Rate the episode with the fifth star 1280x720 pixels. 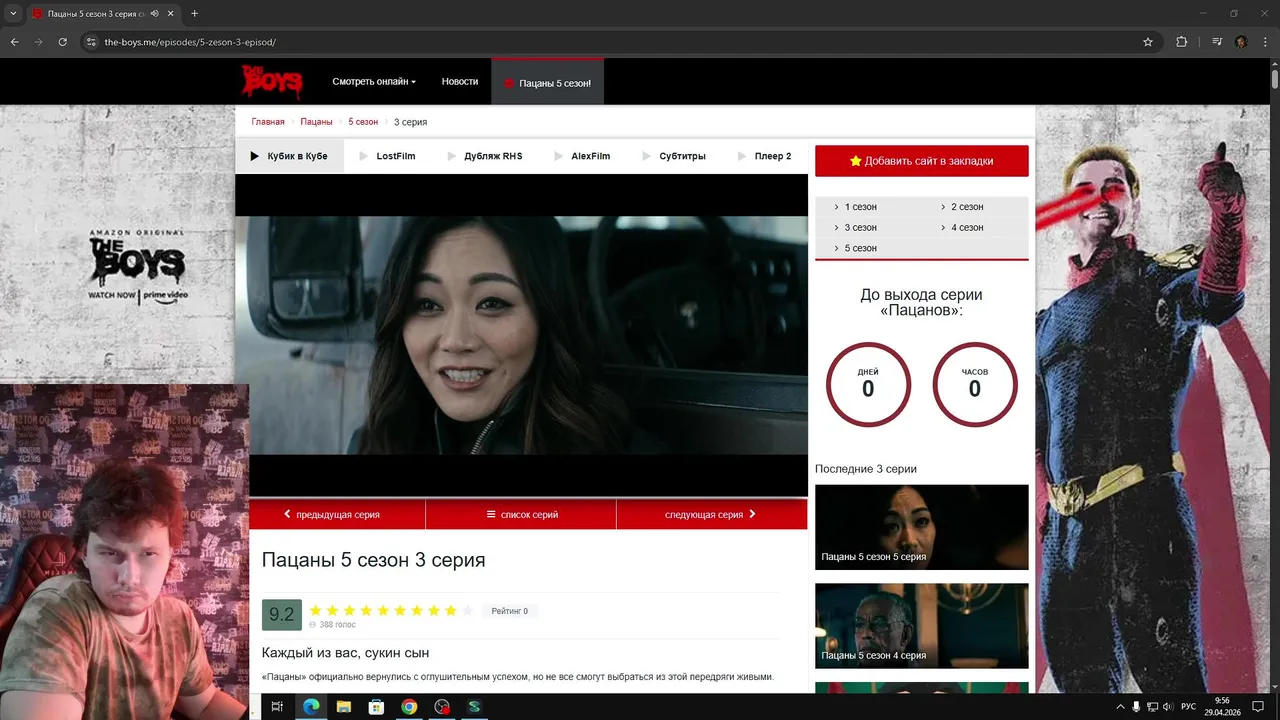[383, 610]
